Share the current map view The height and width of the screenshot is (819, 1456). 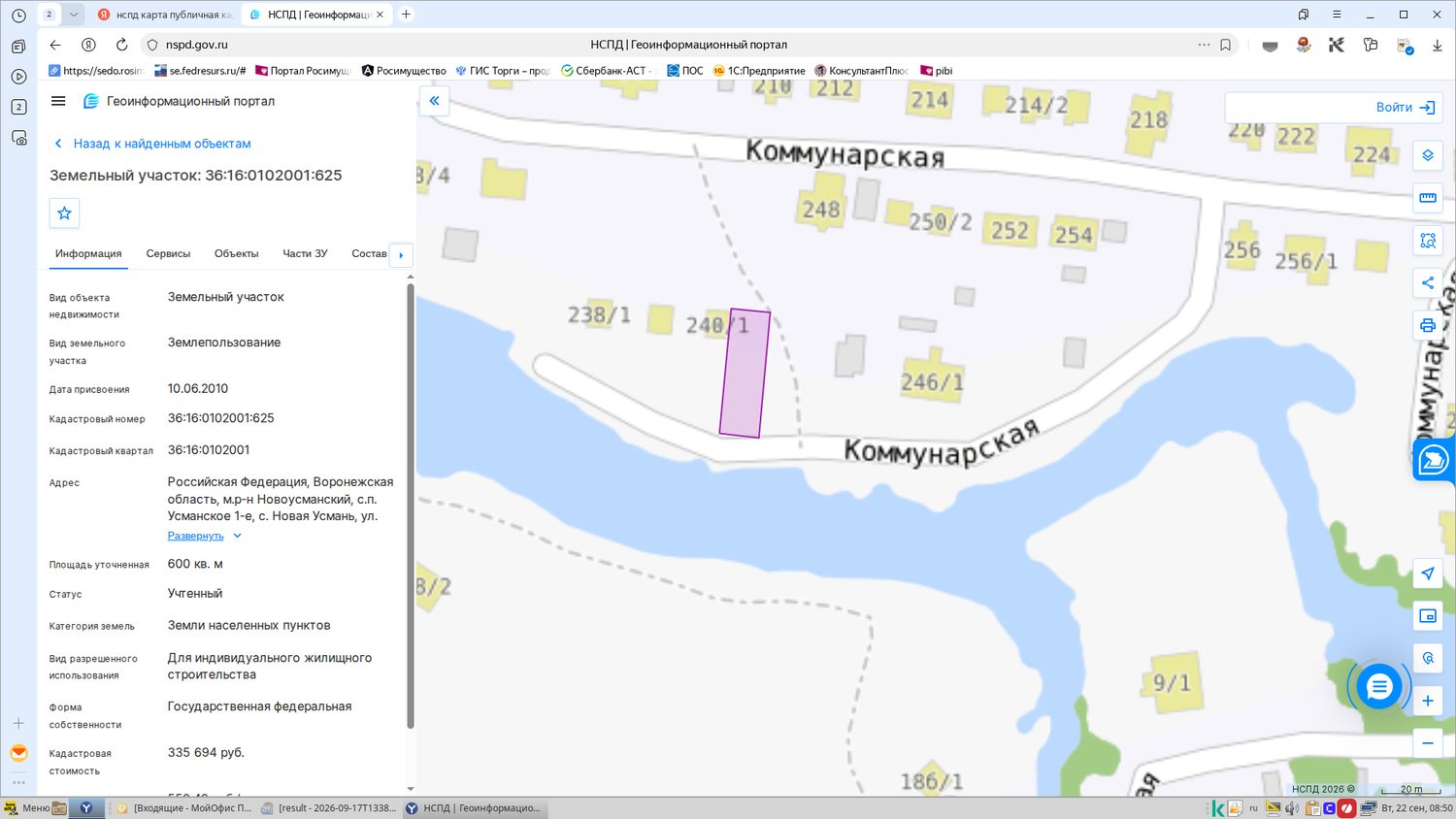[1427, 283]
